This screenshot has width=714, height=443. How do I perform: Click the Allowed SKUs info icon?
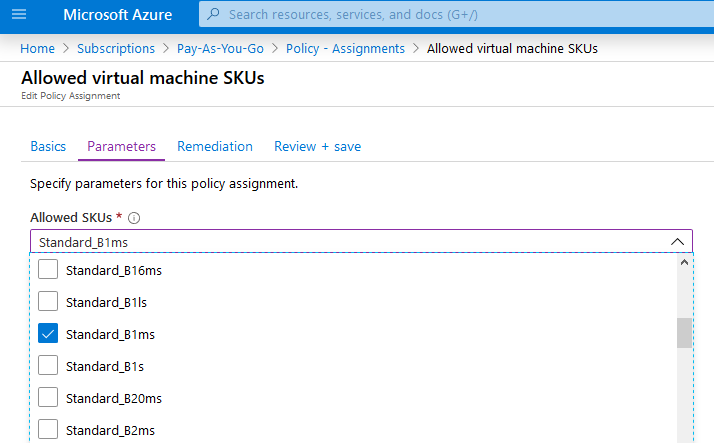click(x=134, y=218)
